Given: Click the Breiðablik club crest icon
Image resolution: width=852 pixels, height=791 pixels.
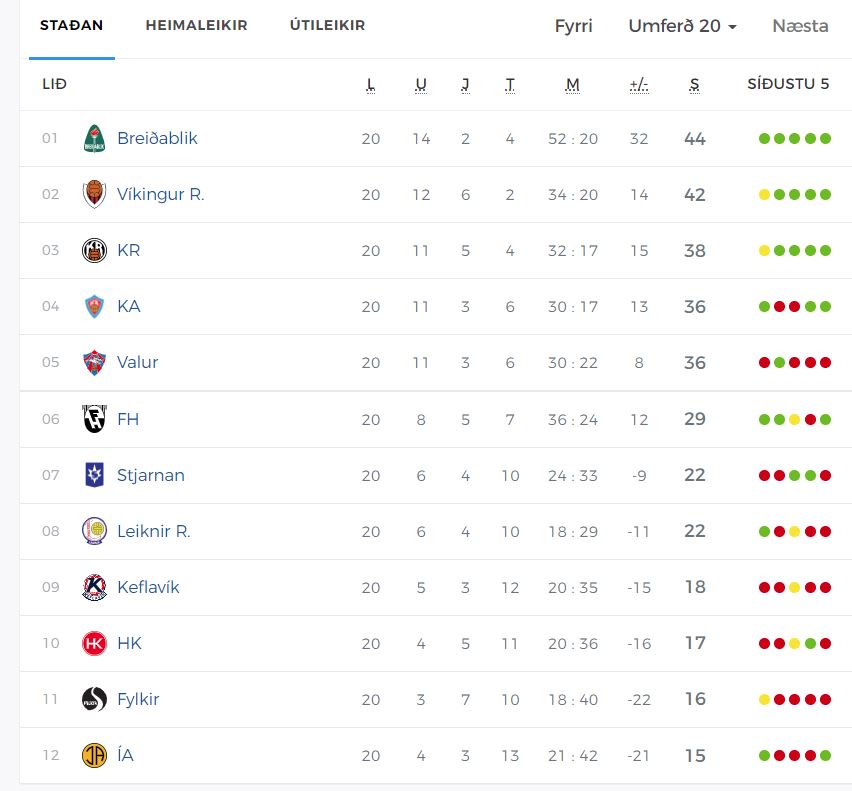Looking at the screenshot, I should tap(94, 138).
